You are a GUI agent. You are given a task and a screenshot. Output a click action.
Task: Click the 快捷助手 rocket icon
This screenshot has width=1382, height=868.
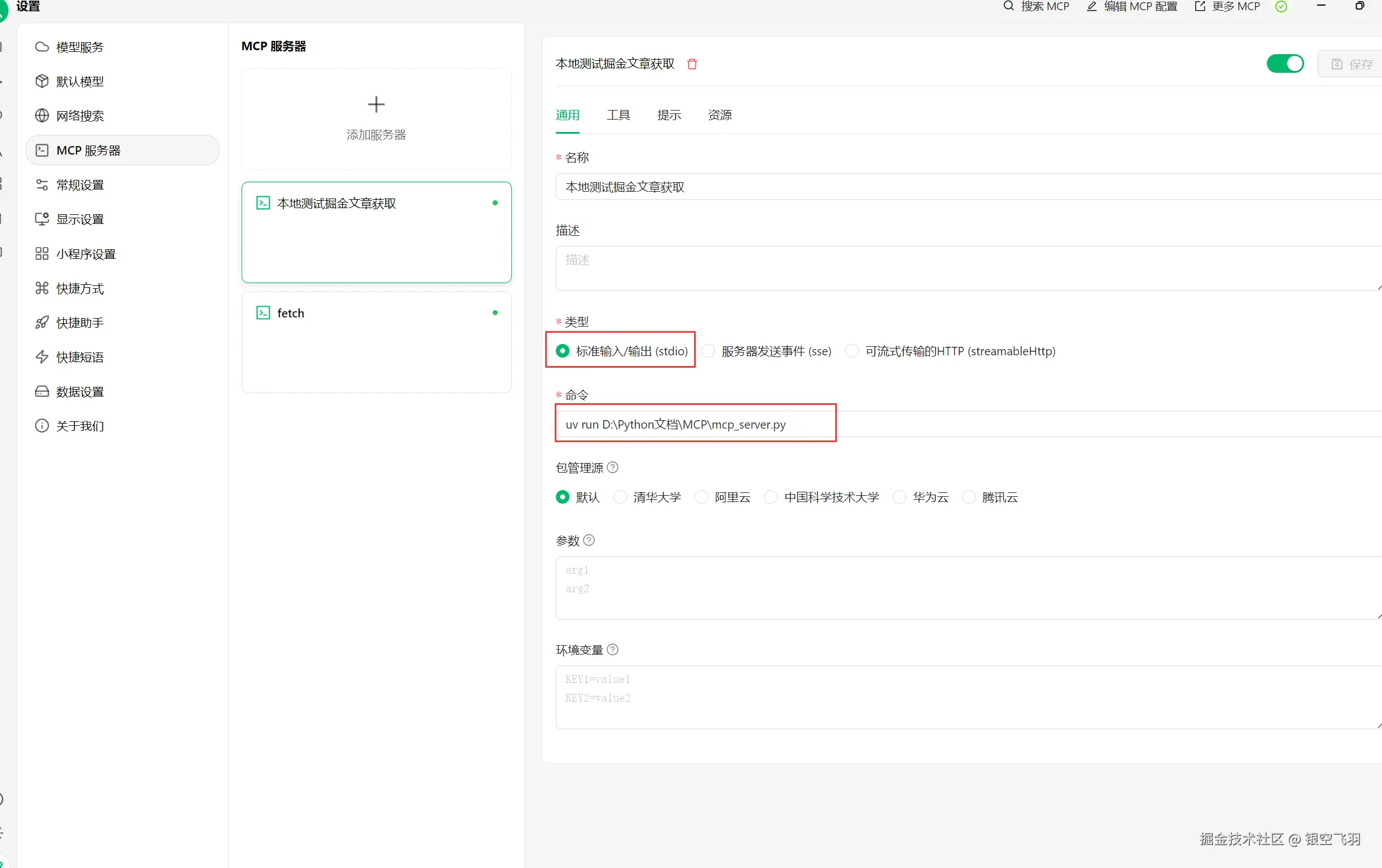point(42,323)
